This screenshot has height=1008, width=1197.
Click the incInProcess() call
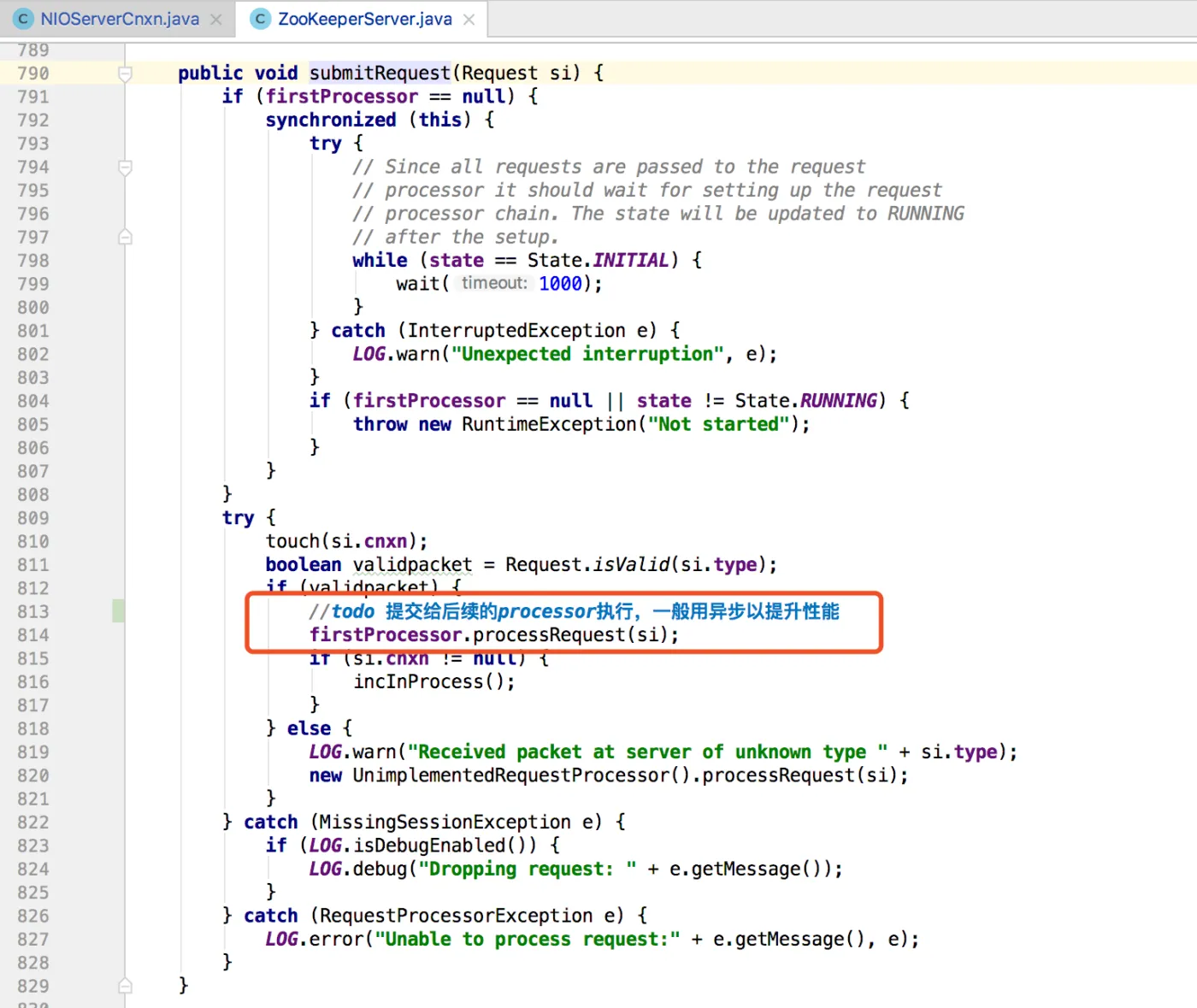click(x=434, y=681)
